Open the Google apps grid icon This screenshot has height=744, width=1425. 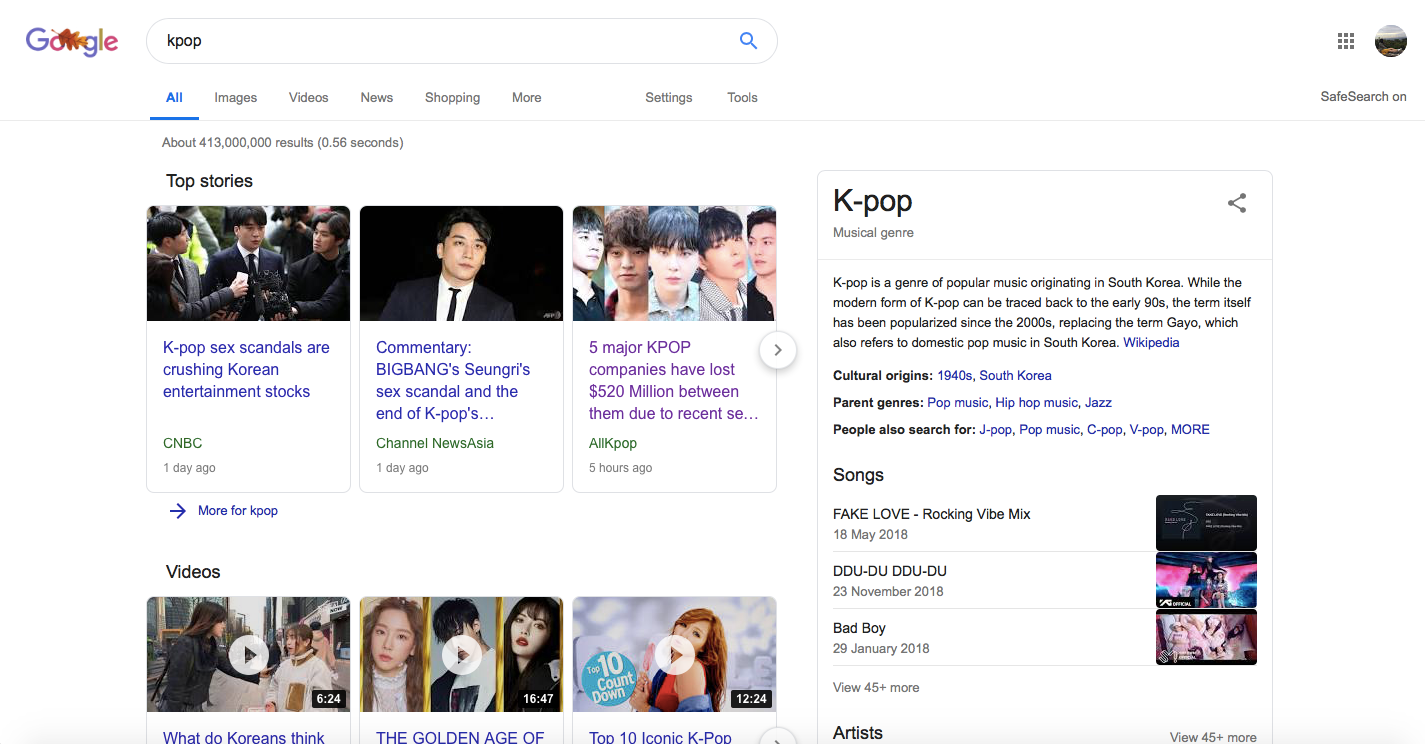1346,41
